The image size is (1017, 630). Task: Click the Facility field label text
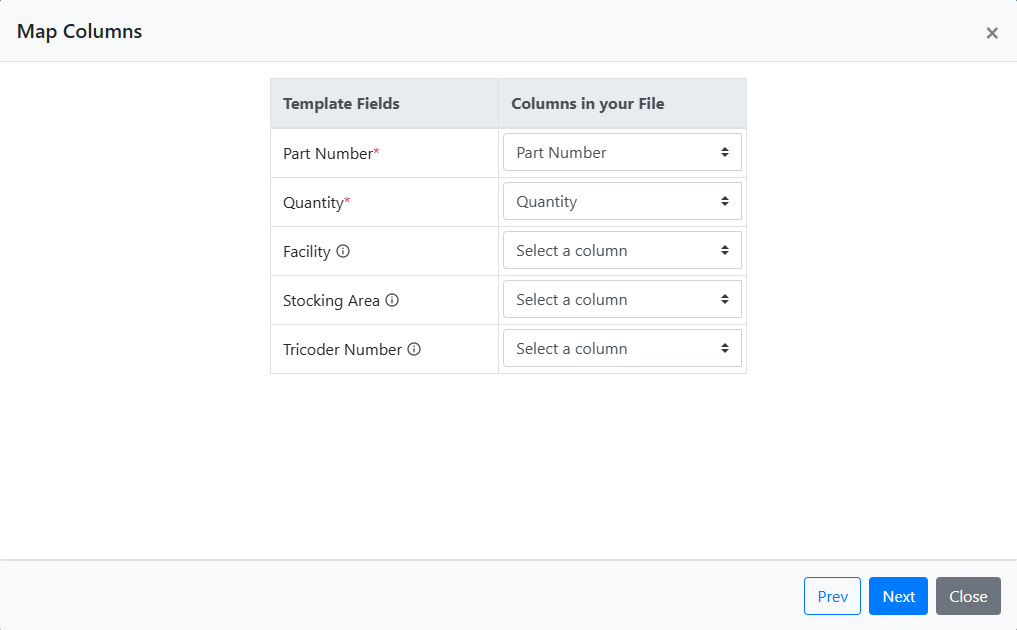(x=306, y=252)
